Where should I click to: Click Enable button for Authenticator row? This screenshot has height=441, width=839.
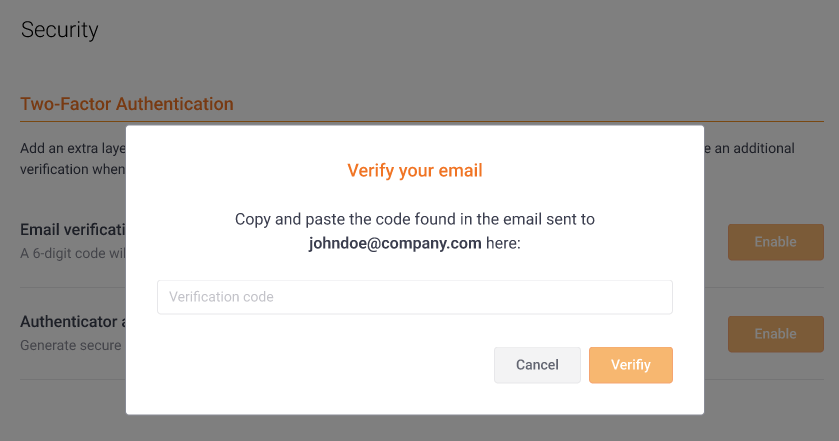tap(775, 334)
